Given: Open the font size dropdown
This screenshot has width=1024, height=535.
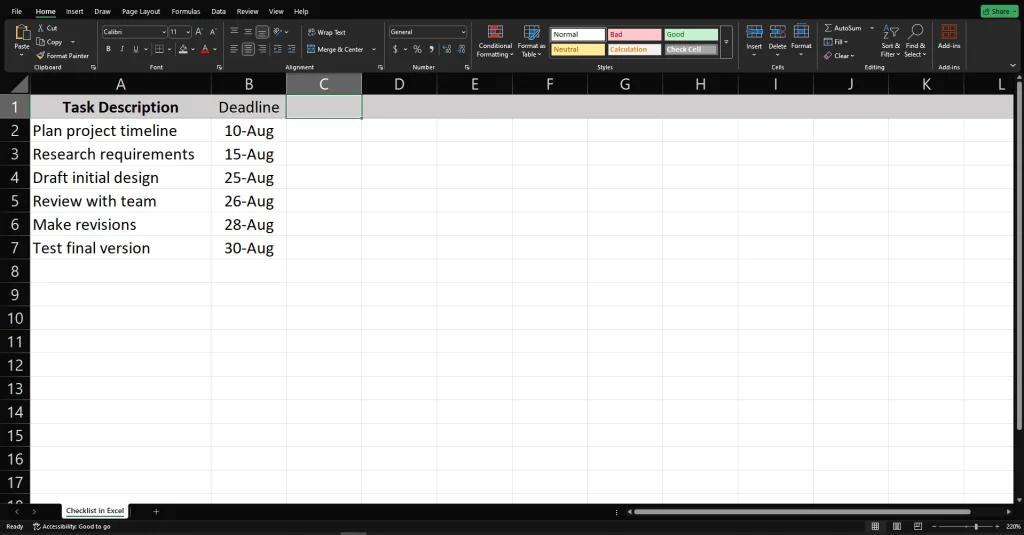Looking at the screenshot, I should (x=188, y=32).
